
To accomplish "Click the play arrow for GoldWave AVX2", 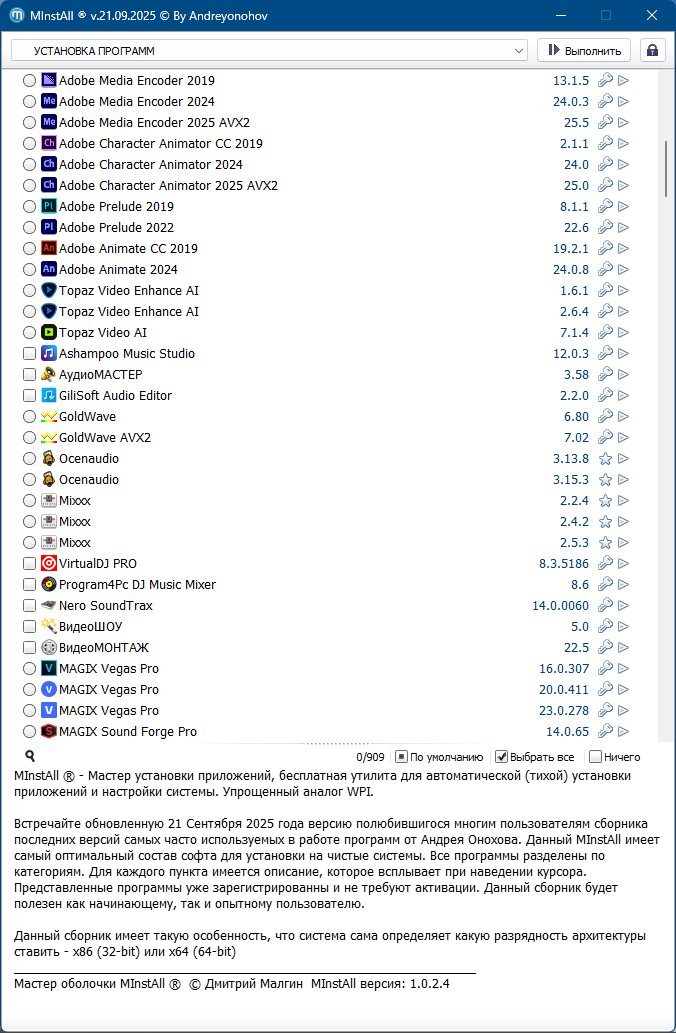I will click(624, 438).
